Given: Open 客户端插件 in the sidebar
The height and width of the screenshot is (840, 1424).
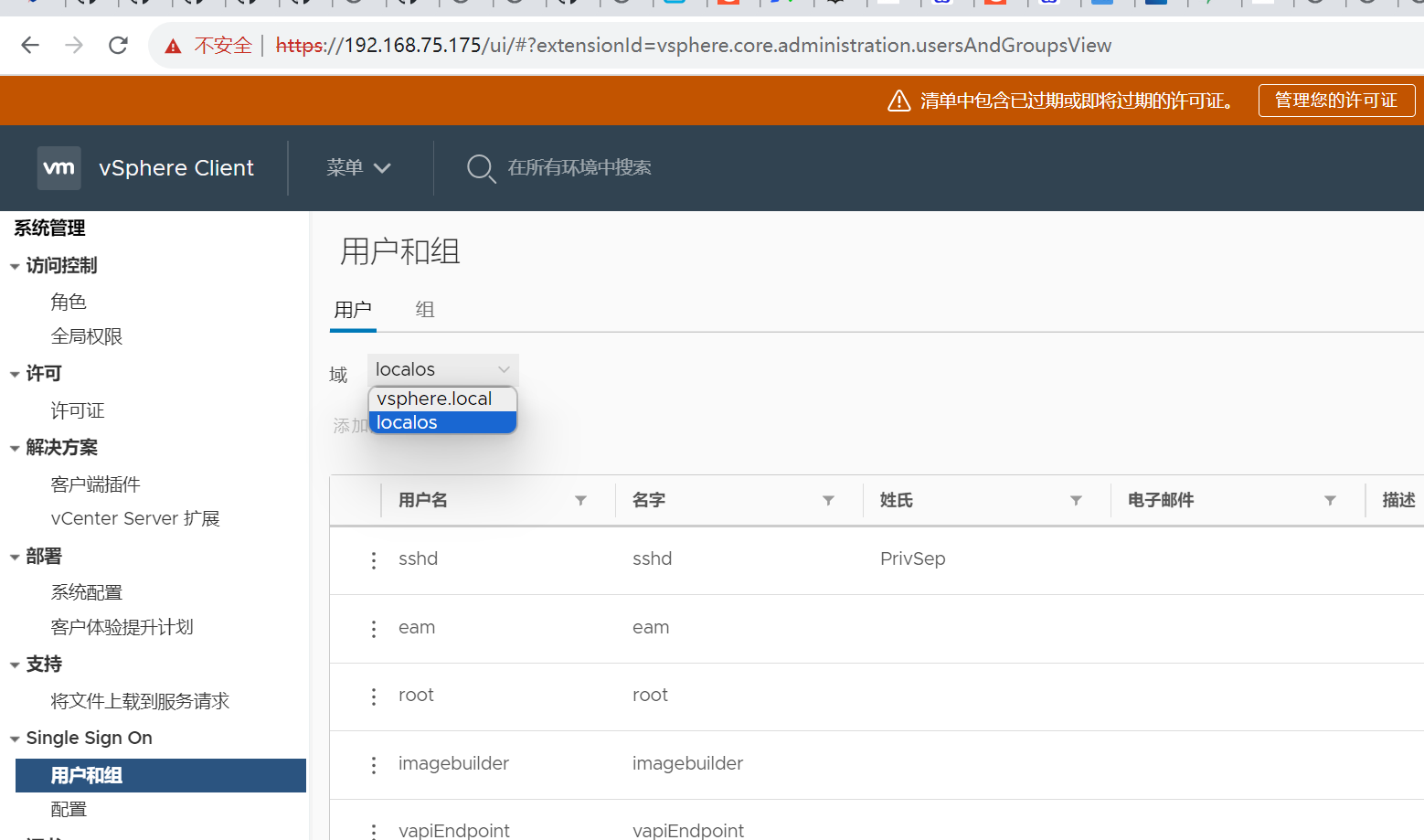Looking at the screenshot, I should [96, 484].
